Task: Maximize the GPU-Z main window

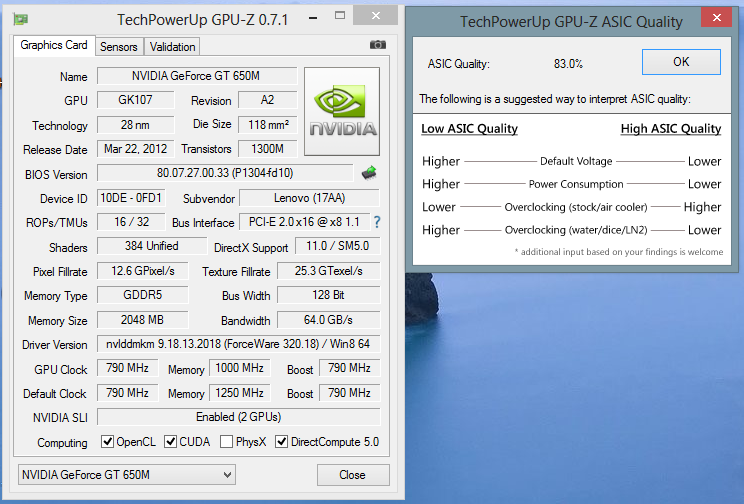Action: coord(340,16)
